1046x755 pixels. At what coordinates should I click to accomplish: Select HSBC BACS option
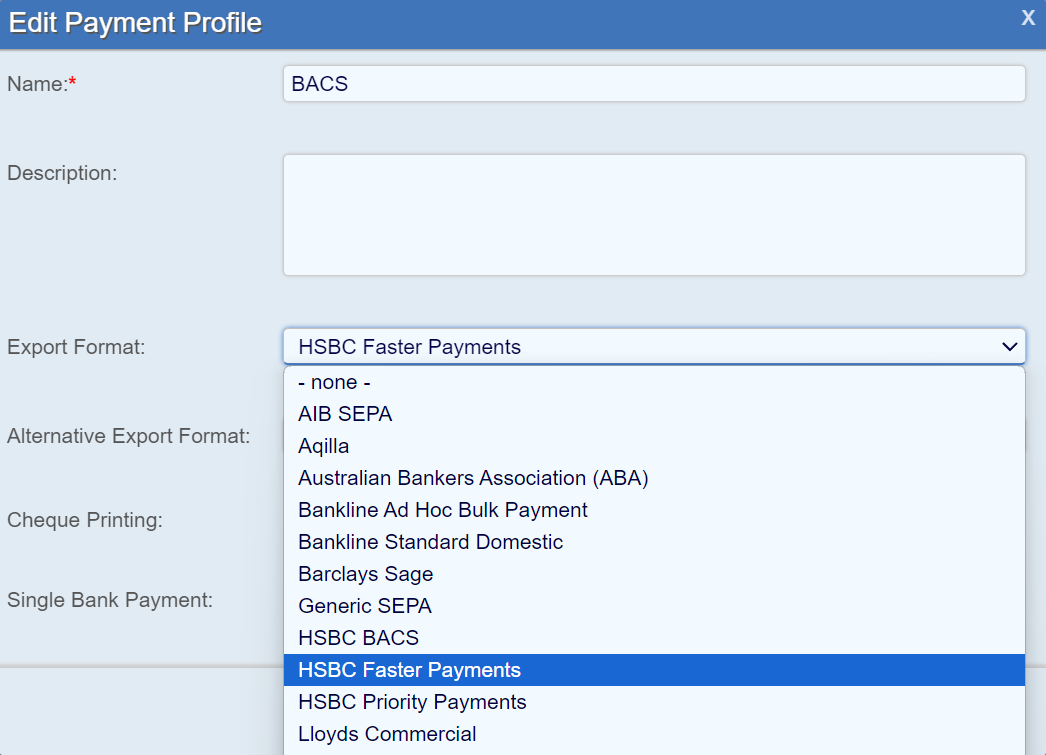click(x=358, y=638)
